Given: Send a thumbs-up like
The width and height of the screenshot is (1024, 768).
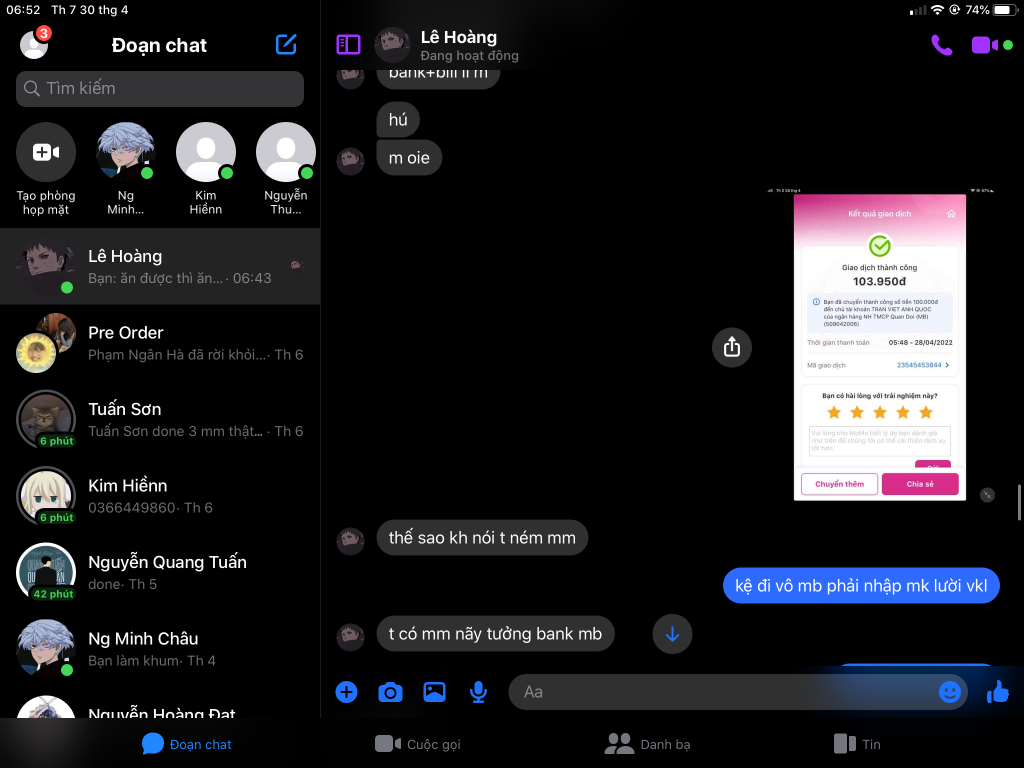Looking at the screenshot, I should [997, 692].
